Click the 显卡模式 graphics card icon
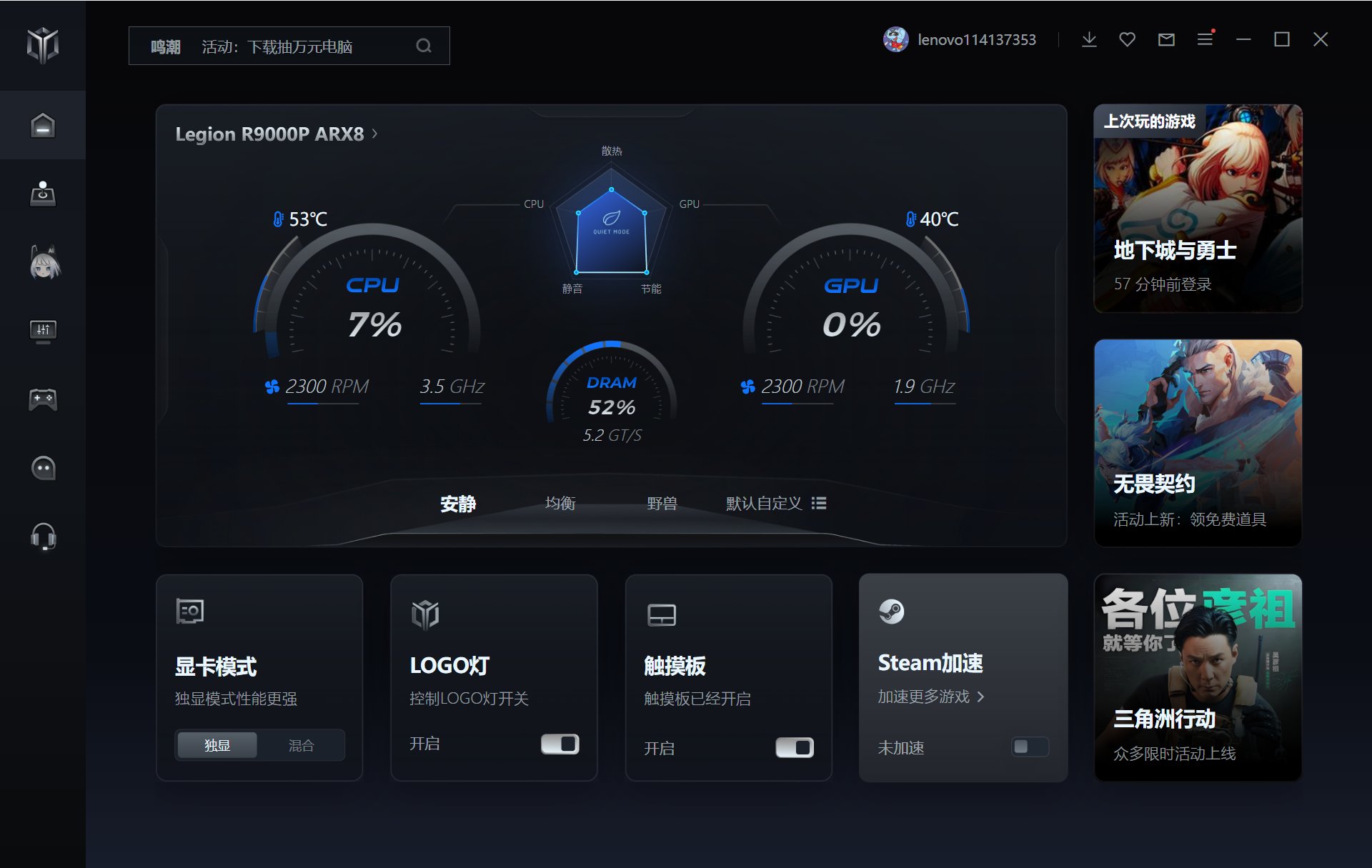Viewport: 1372px width, 868px height. coord(190,612)
